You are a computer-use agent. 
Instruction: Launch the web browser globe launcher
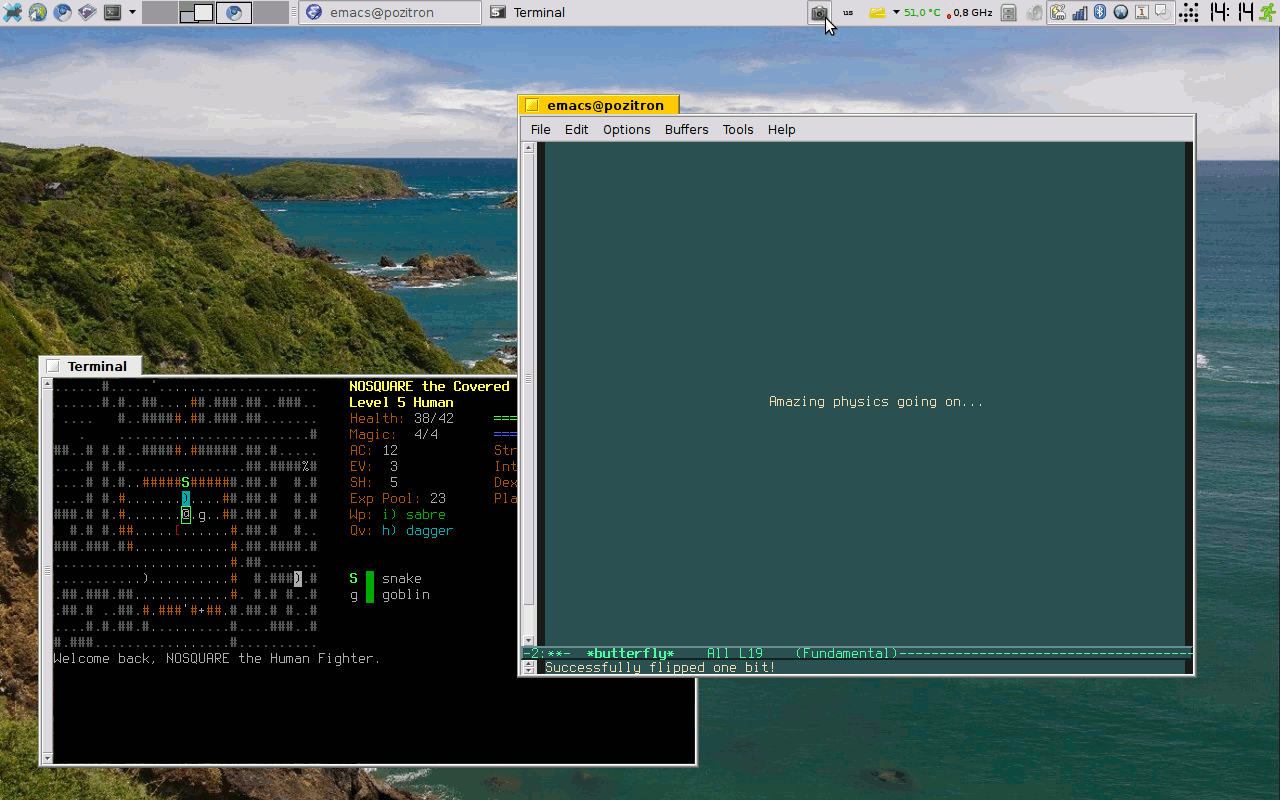click(x=38, y=13)
